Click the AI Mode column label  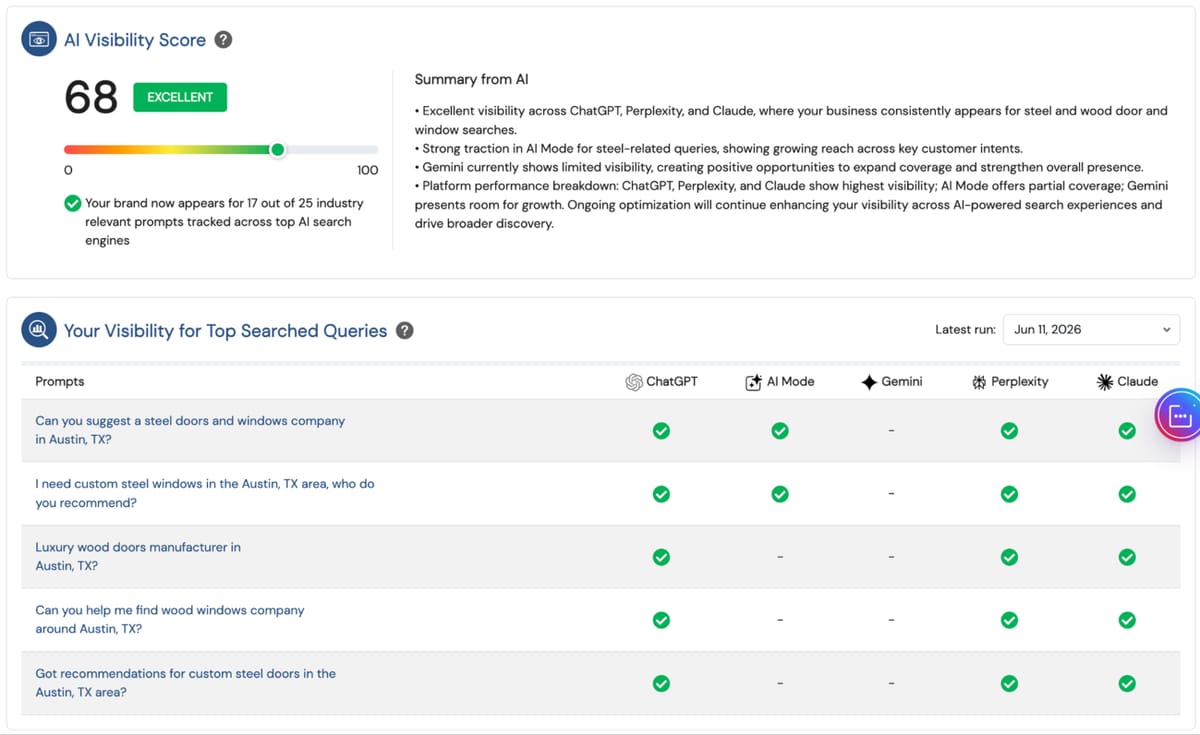[x=790, y=381]
